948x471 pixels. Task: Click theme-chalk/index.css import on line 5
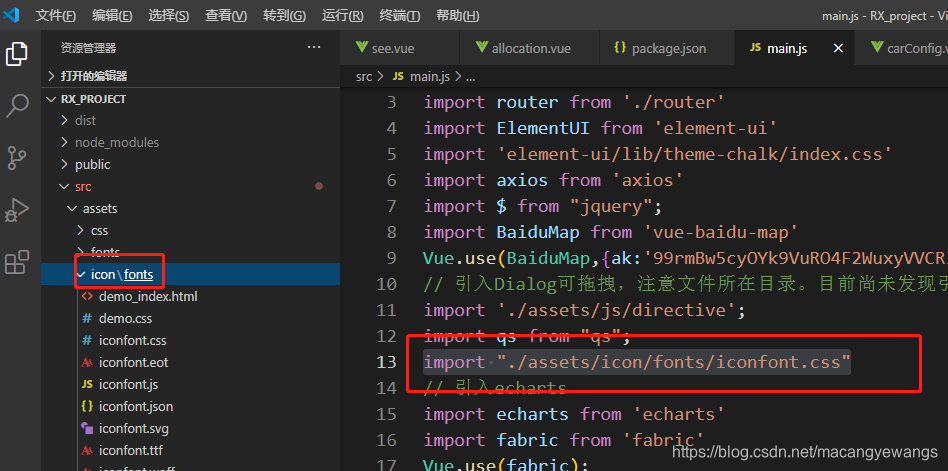[x=694, y=154]
